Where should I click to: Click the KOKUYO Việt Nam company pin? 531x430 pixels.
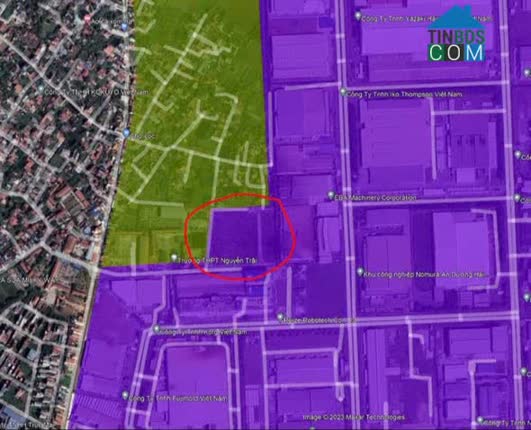pyautogui.click(x=41, y=89)
